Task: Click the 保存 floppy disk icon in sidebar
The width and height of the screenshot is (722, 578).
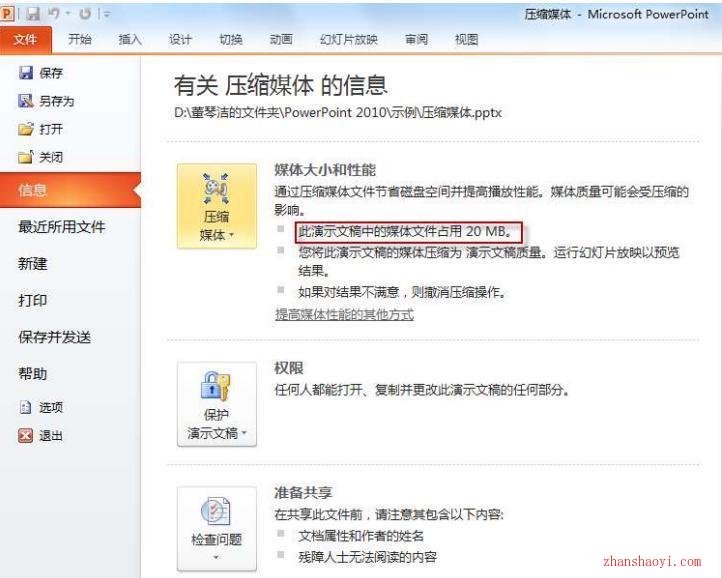Action: (x=25, y=73)
